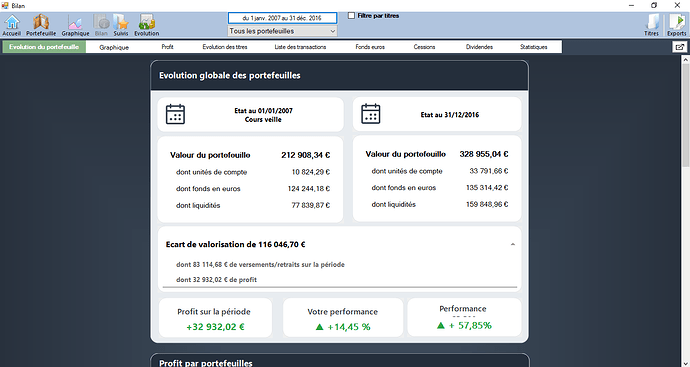690x367 pixels.
Task: Toggle Filtre par titres checkbox
Action: click(x=351, y=15)
